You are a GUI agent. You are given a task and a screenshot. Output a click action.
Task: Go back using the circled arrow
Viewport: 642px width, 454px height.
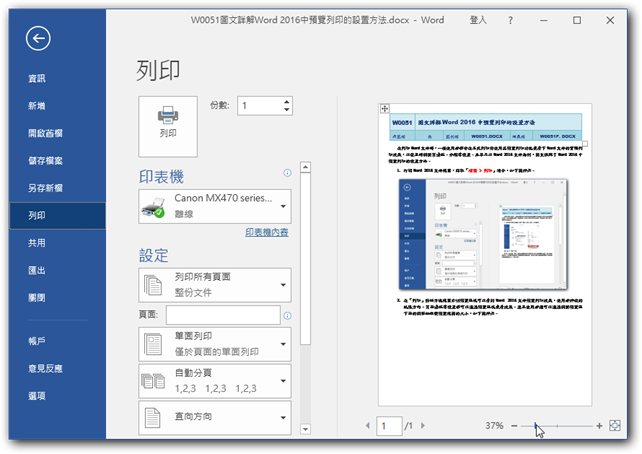pos(38,38)
